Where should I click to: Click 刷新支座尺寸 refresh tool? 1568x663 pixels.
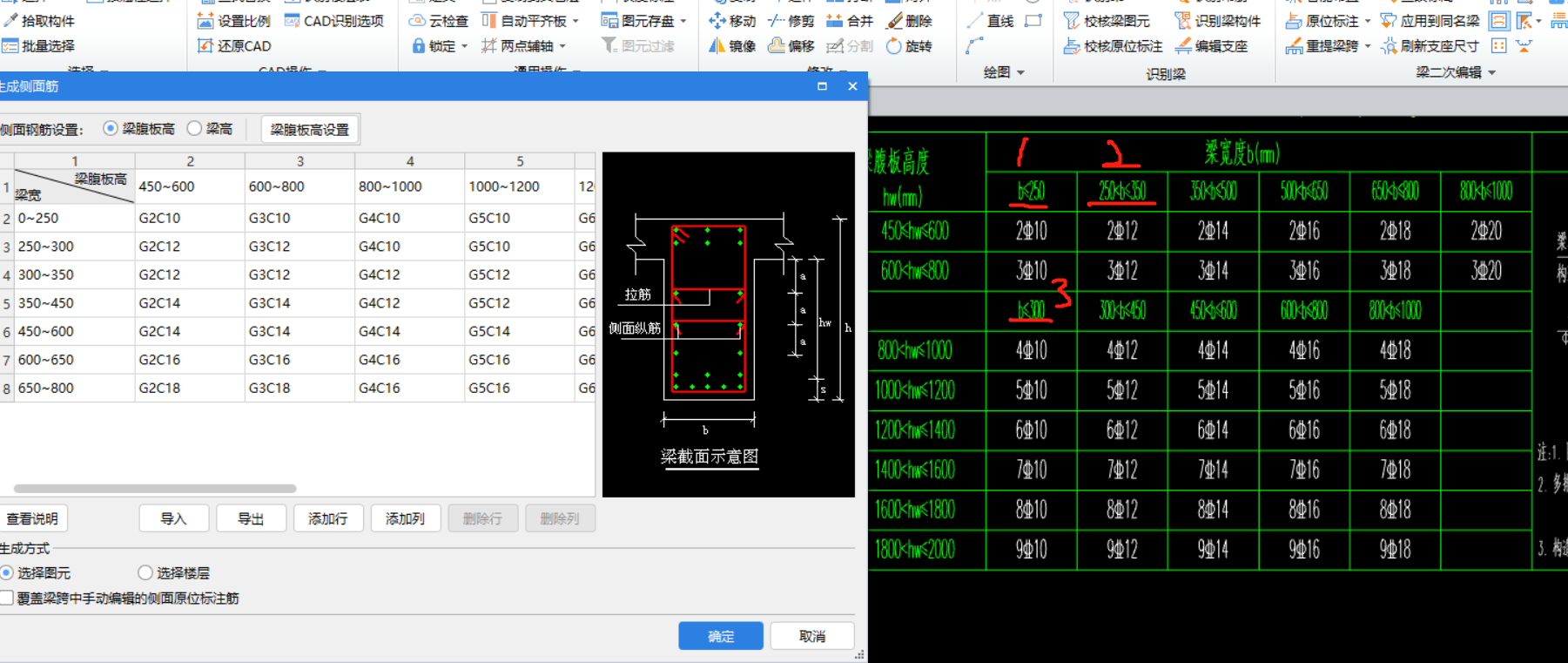pos(1430,46)
